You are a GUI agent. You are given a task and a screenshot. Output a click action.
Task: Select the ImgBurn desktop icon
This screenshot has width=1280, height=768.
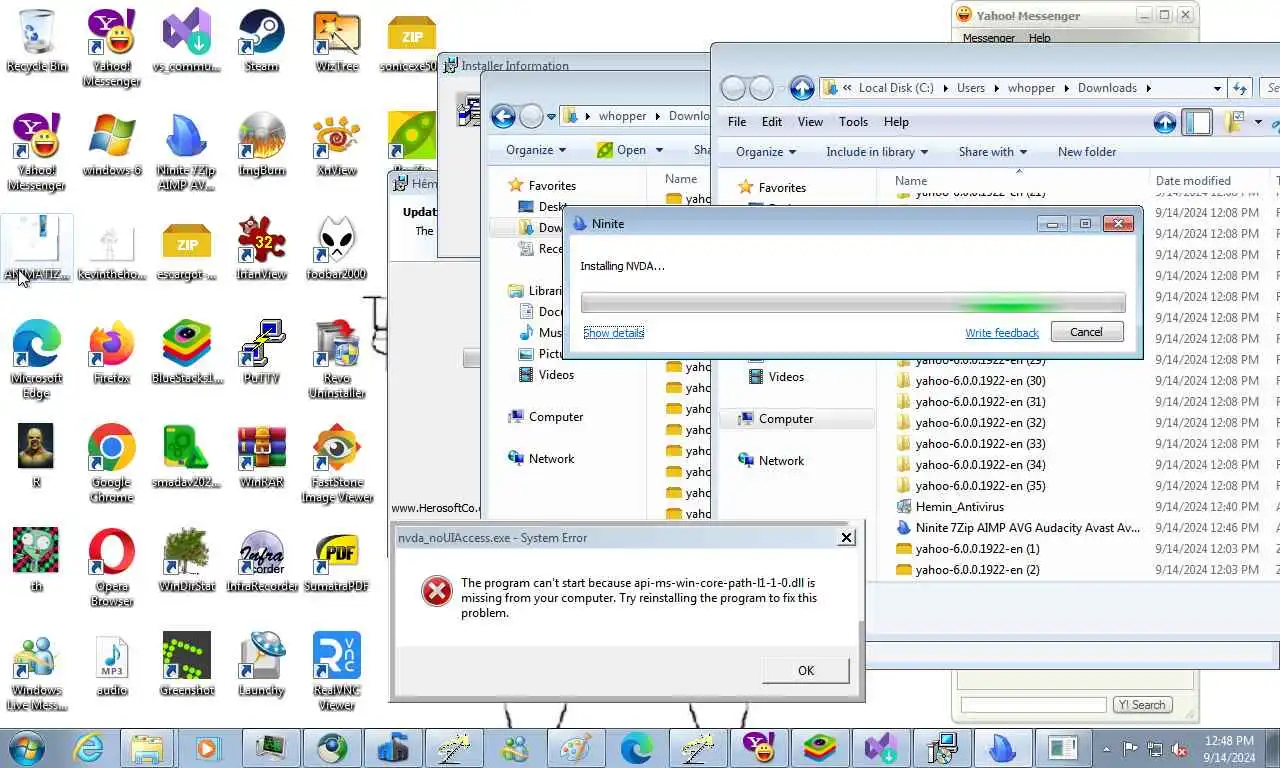point(261,144)
